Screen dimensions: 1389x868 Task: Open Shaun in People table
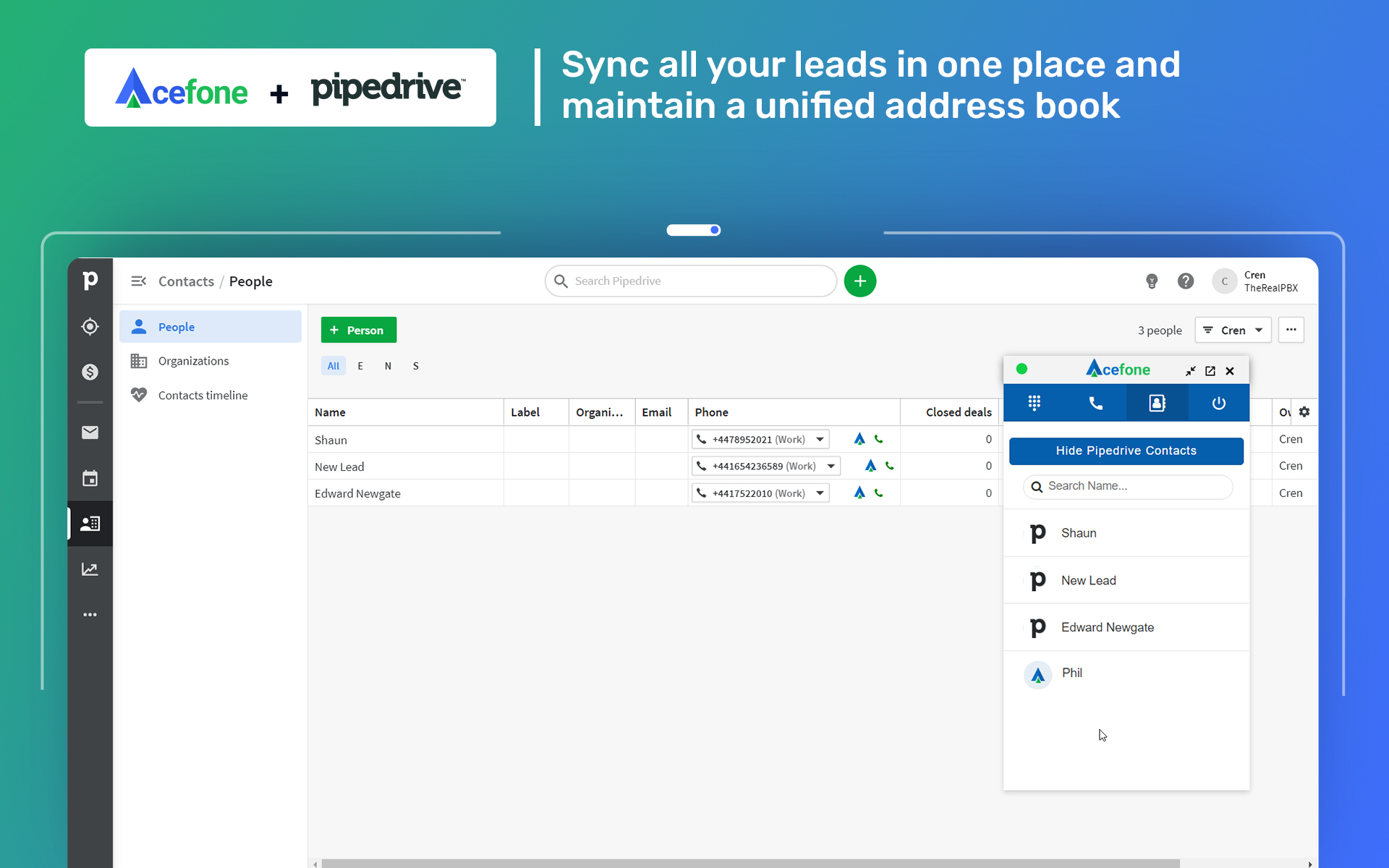pyautogui.click(x=331, y=440)
